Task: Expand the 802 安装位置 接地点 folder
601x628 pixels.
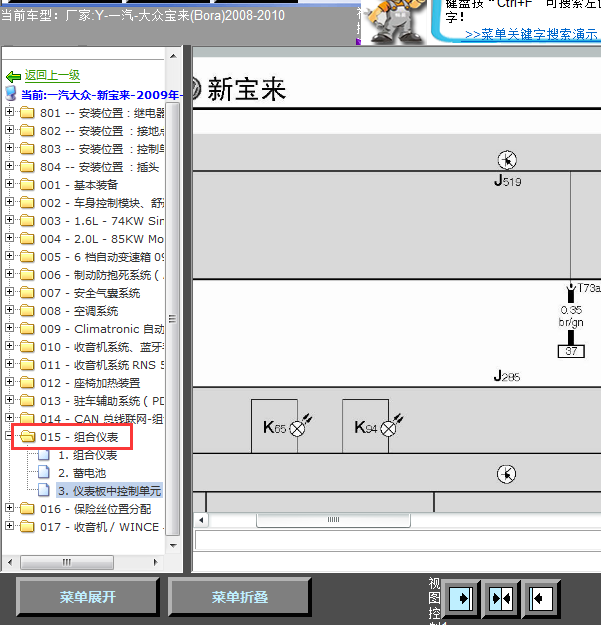Action: (x=10, y=130)
